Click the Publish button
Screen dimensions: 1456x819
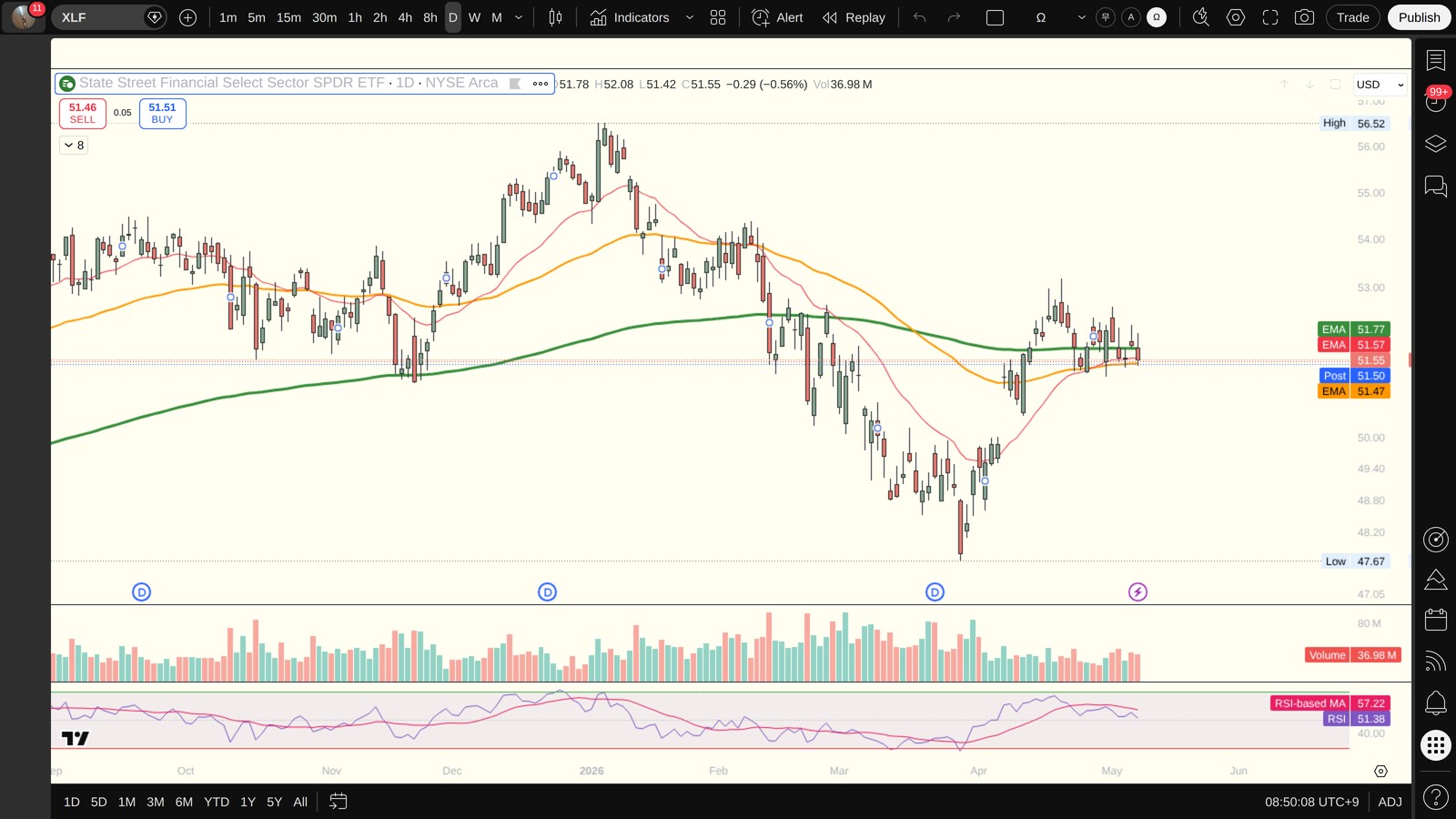coord(1420,17)
